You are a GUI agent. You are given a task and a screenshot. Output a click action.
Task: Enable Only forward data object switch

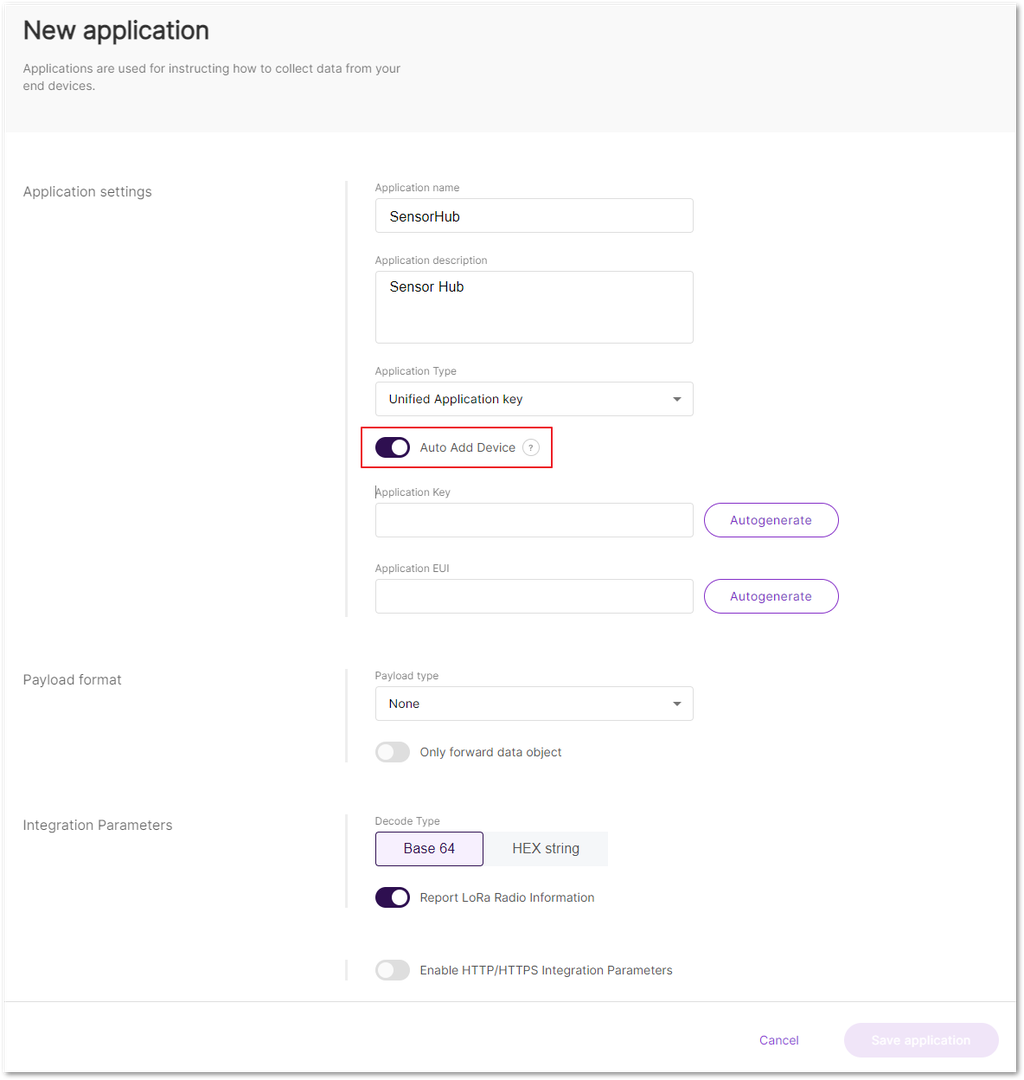393,752
